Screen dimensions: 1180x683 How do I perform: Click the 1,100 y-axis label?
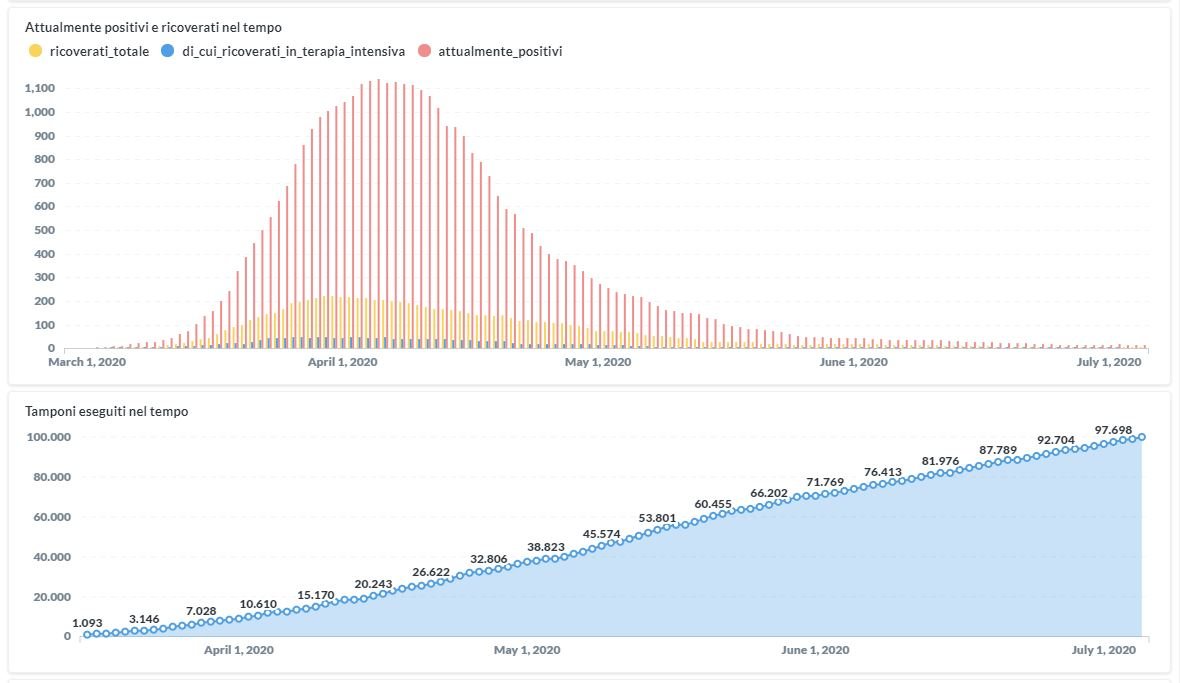coord(38,88)
